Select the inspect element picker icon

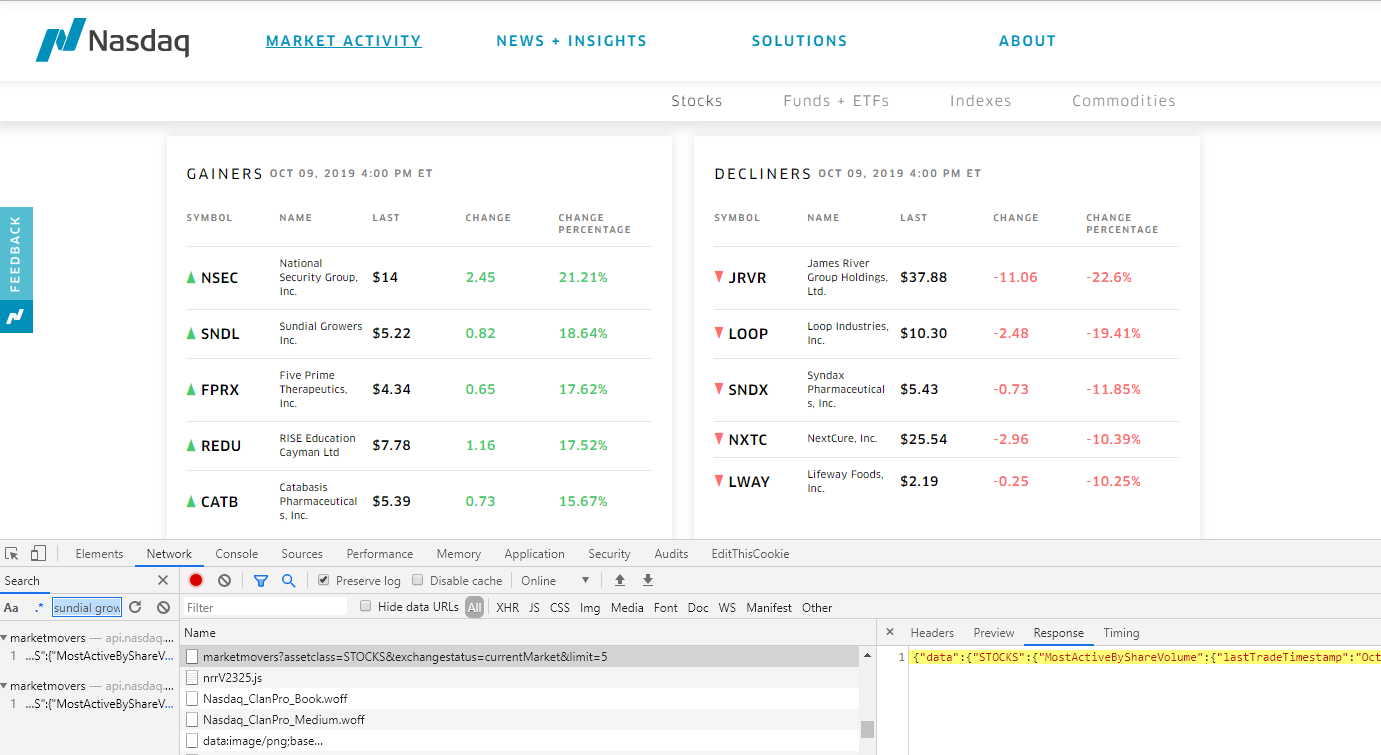tap(12, 553)
